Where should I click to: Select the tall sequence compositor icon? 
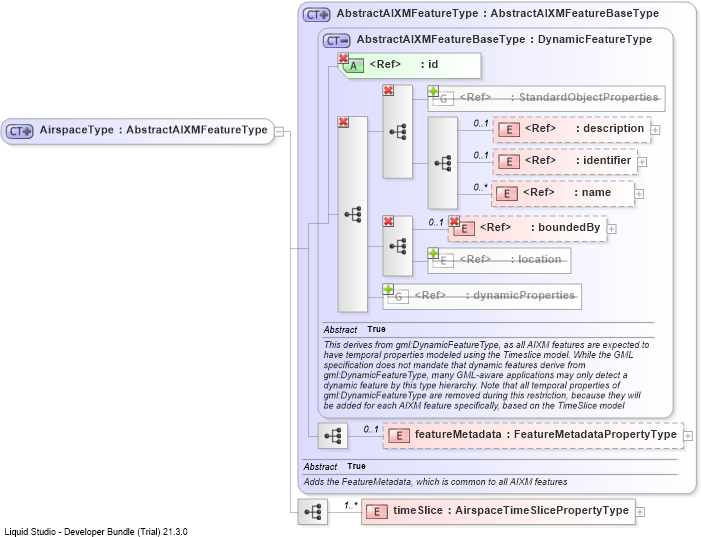coord(353,214)
